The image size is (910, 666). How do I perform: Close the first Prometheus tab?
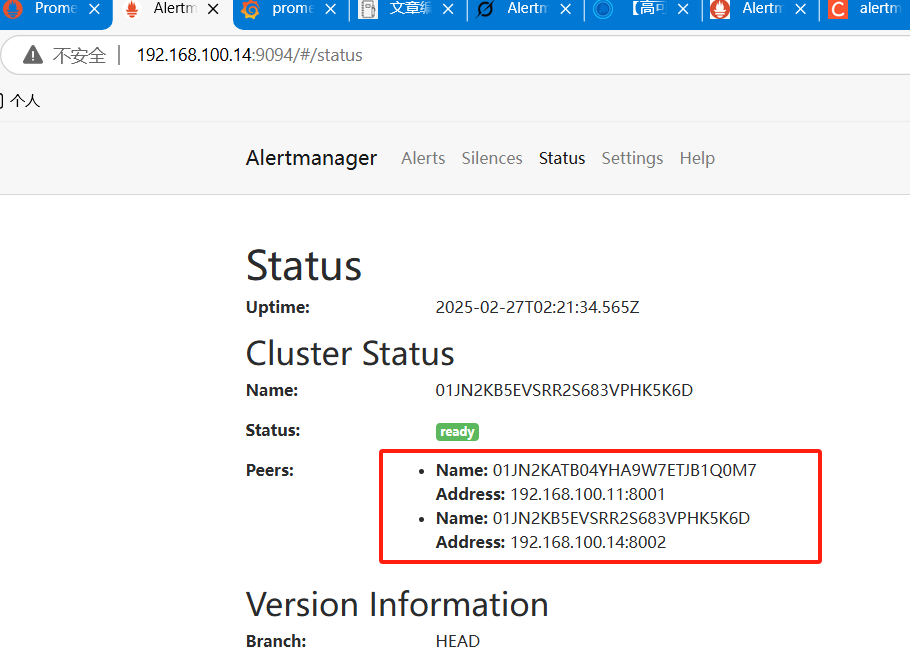(x=95, y=9)
